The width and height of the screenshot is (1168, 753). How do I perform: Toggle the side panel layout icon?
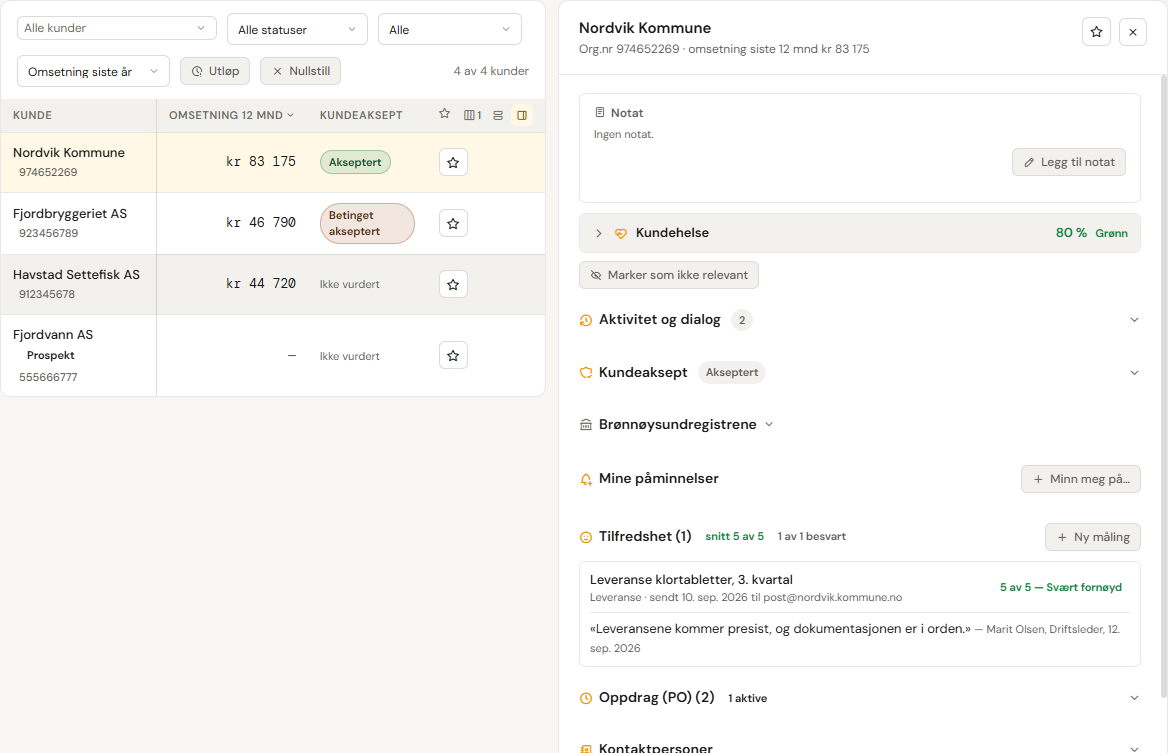(x=522, y=115)
